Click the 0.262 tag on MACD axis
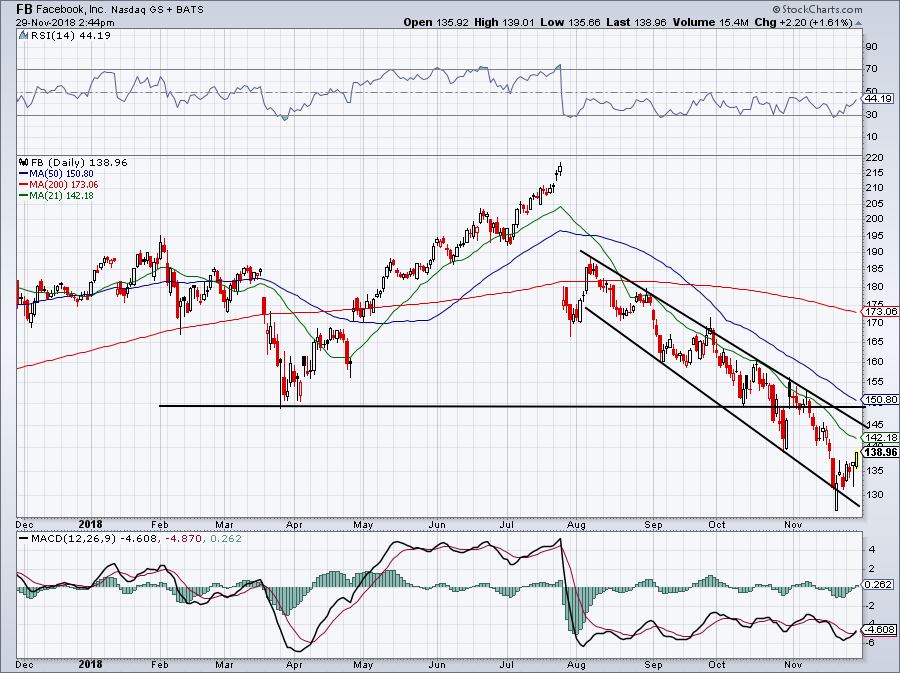Screen dimensions: 900x673 click(879, 584)
